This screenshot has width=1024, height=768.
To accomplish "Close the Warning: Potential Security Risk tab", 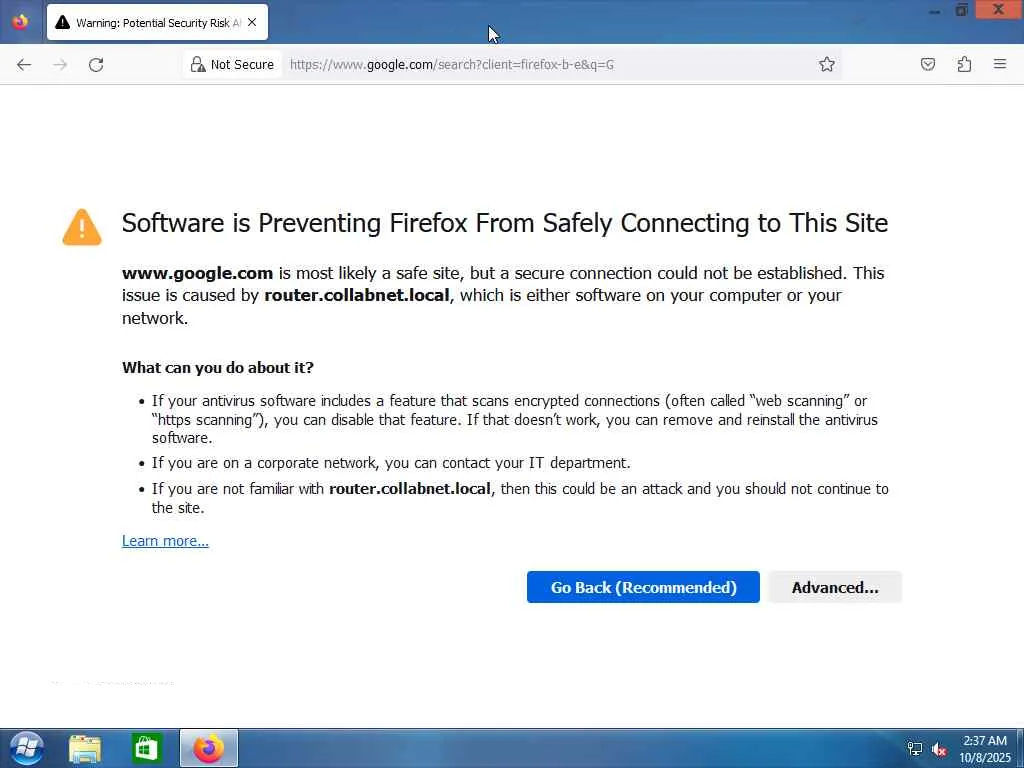I will click(252, 22).
